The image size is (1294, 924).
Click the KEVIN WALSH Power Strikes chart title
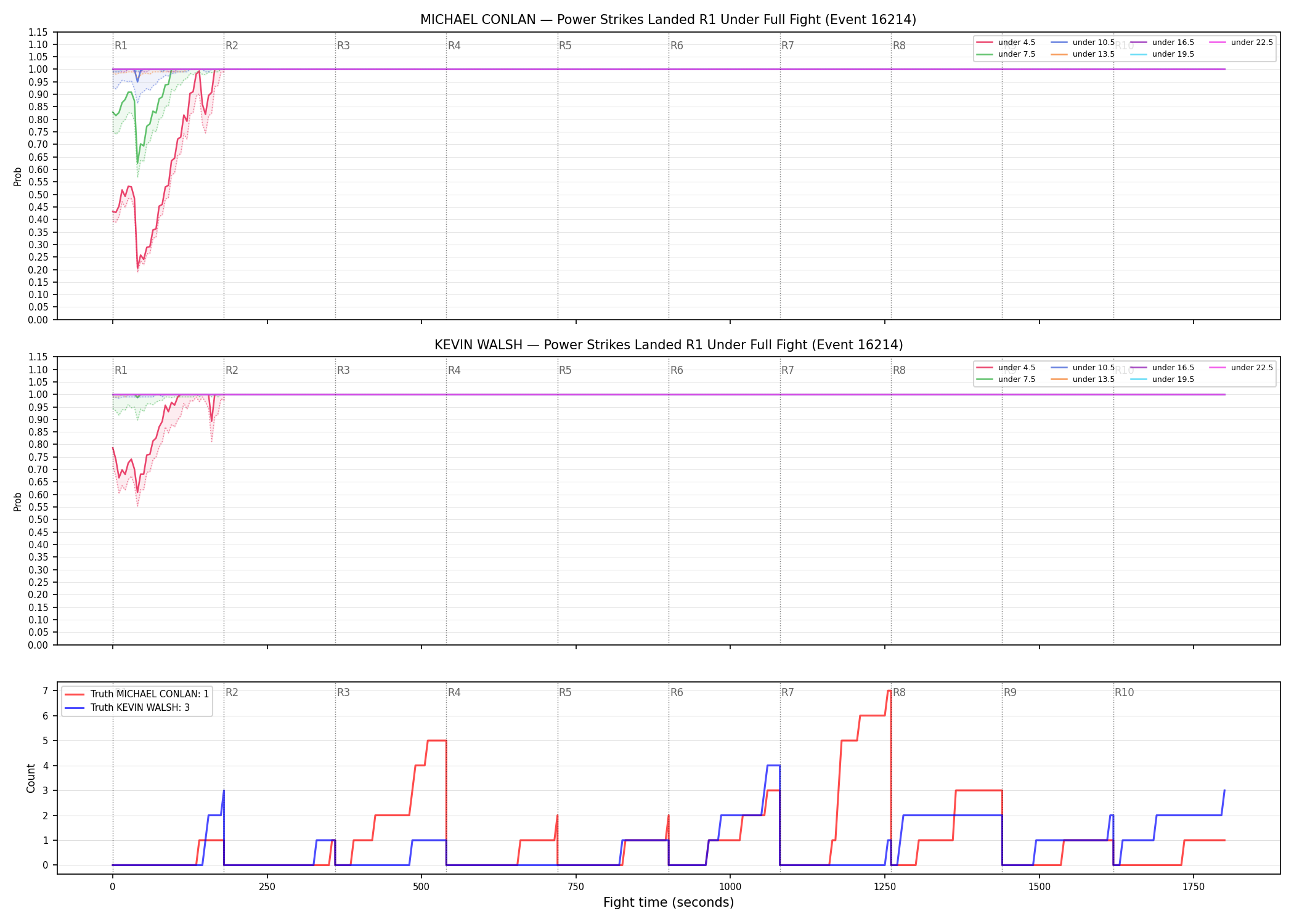coord(669,345)
